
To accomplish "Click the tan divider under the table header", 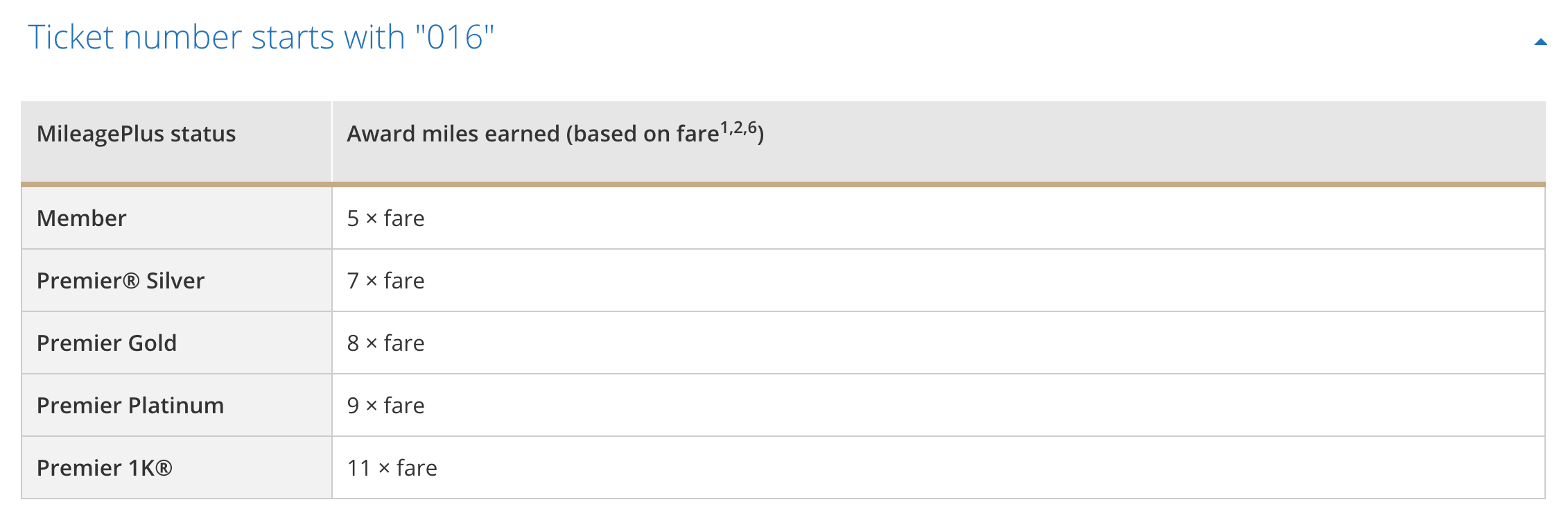I will pyautogui.click(x=783, y=184).
